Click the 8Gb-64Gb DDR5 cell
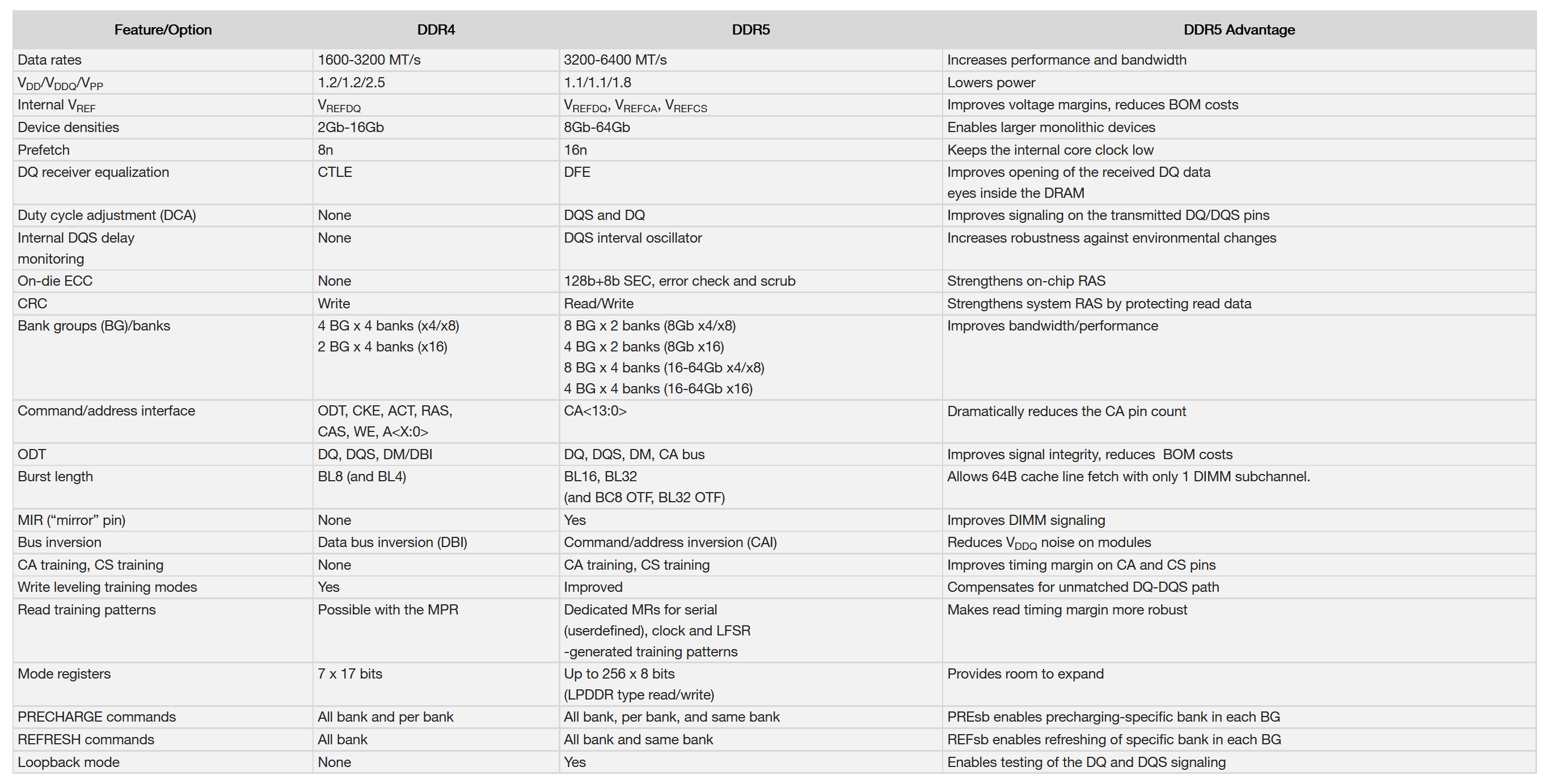Screen dimensions: 1545x784 pyautogui.click(x=597, y=127)
